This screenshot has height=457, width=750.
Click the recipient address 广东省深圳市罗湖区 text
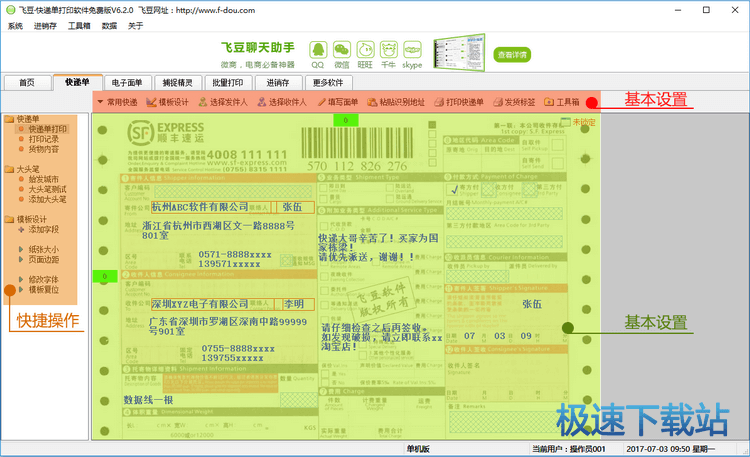point(228,326)
